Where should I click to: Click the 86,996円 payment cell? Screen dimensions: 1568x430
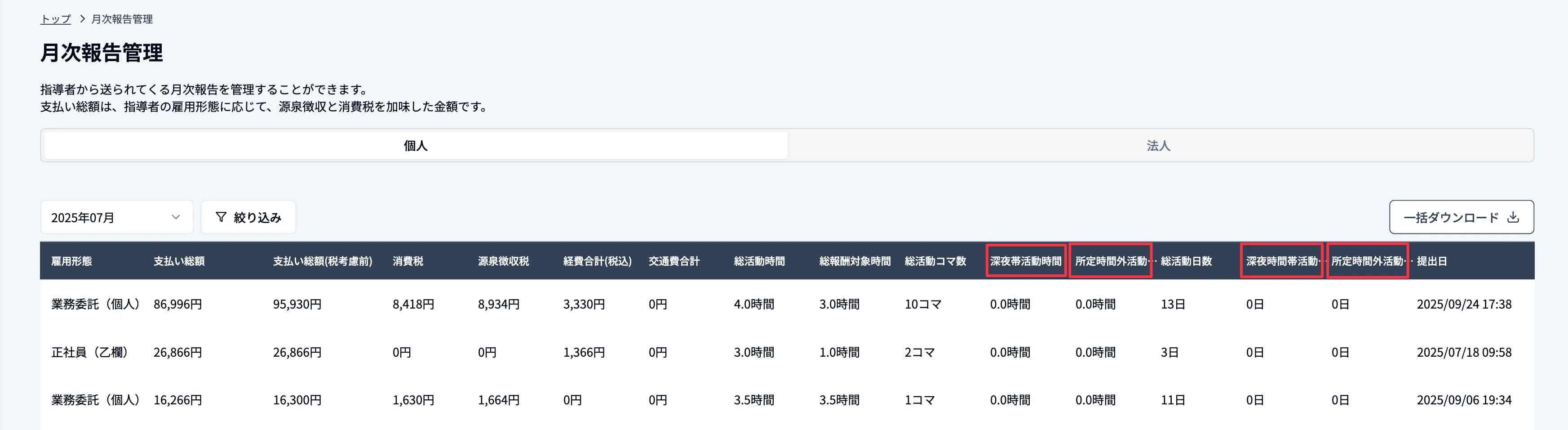178,305
